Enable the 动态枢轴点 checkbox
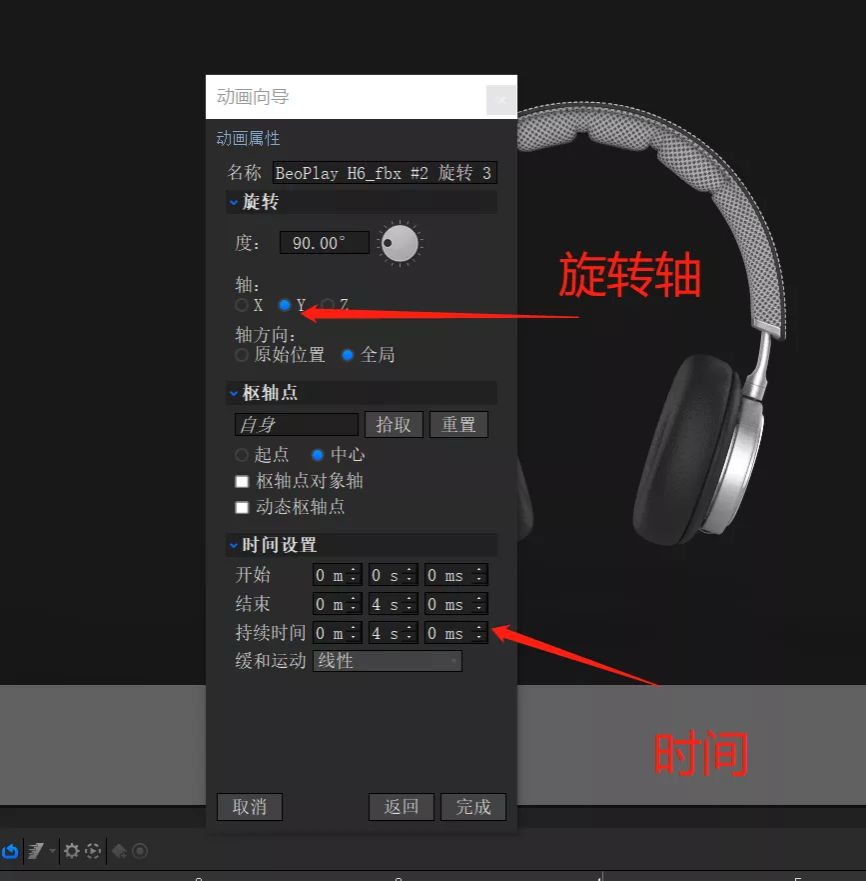The height and width of the screenshot is (881, 866). tap(242, 508)
